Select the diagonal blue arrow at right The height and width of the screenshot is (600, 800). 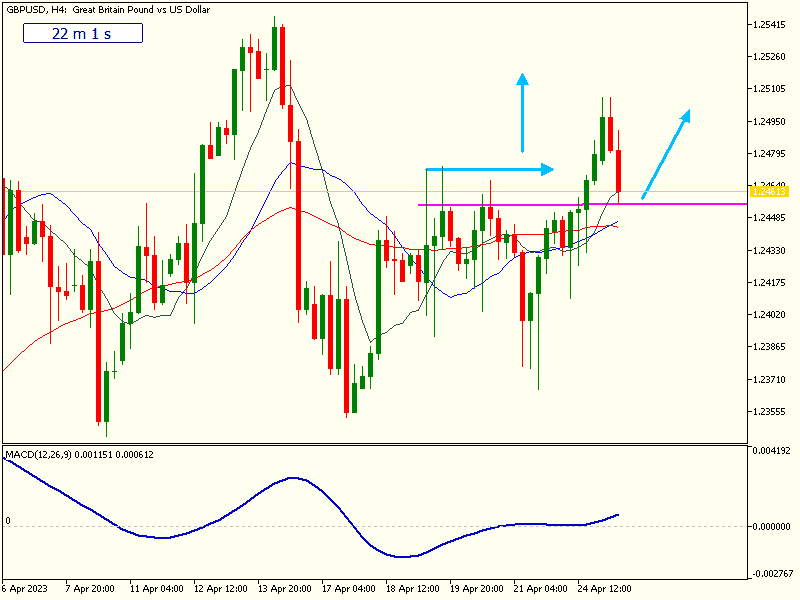click(665, 153)
